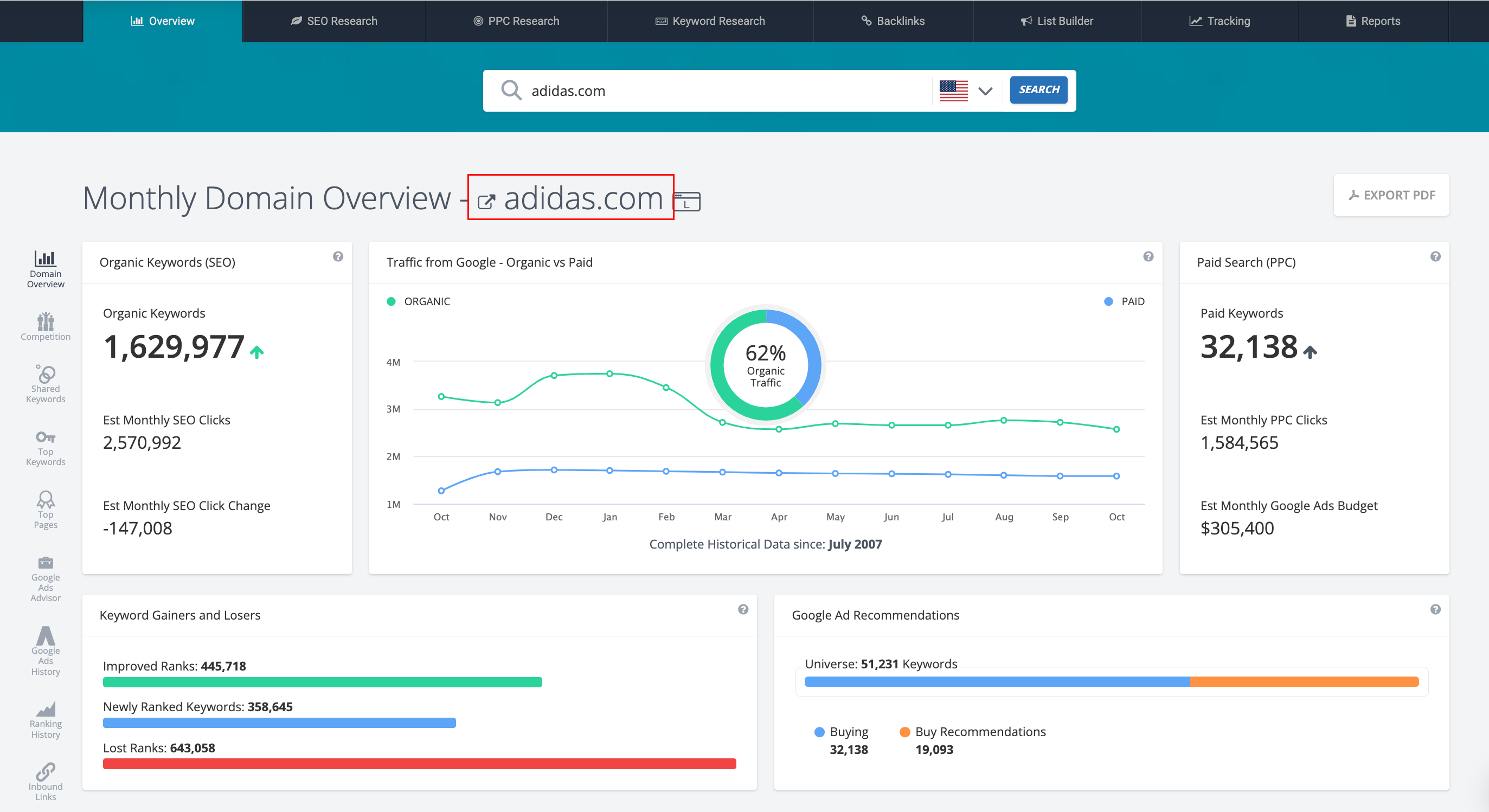The width and height of the screenshot is (1489, 812).
Task: Toggle the PAID legend series
Action: [1124, 301]
